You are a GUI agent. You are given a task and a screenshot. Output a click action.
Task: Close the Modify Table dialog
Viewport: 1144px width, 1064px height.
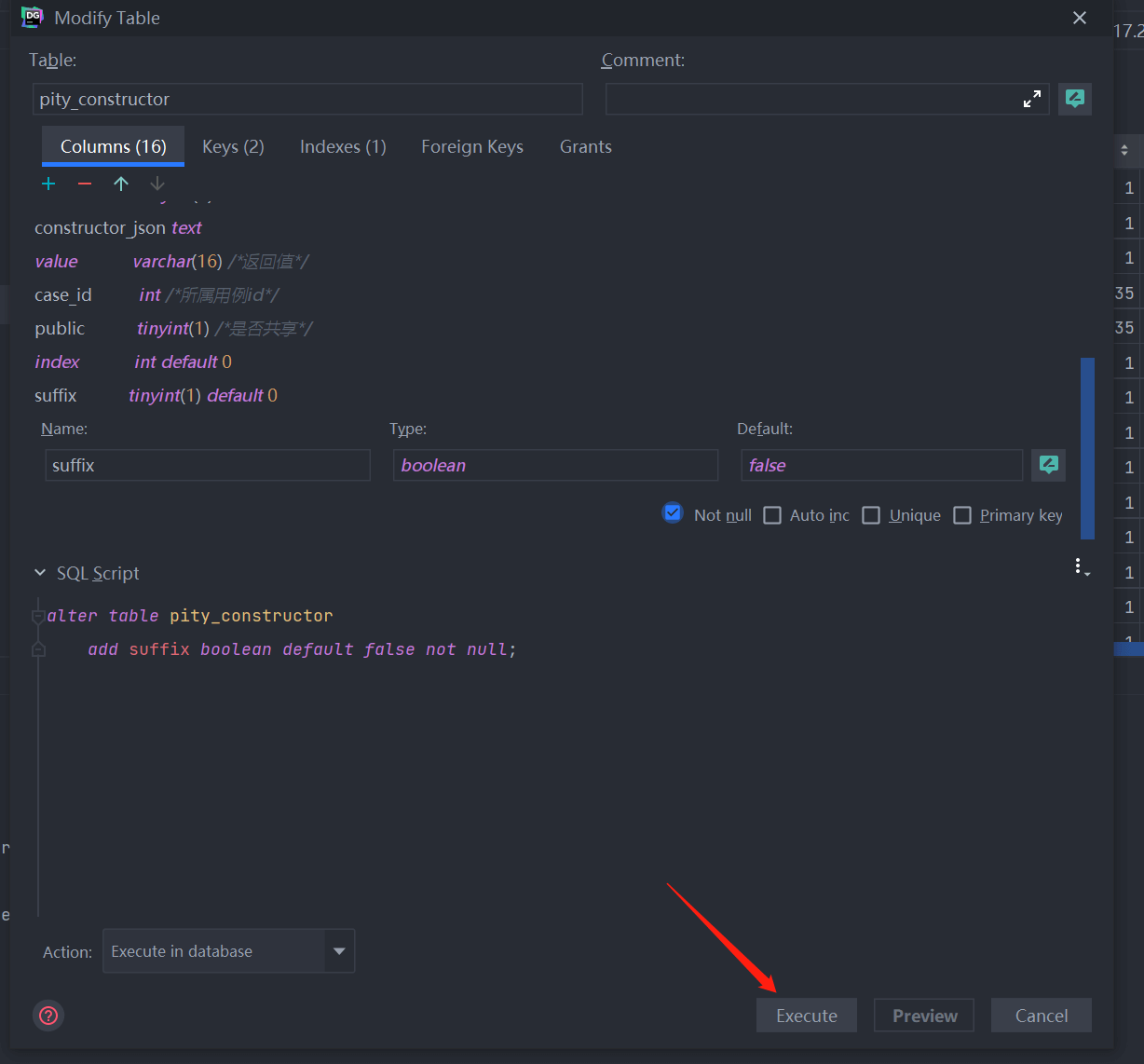[1080, 18]
